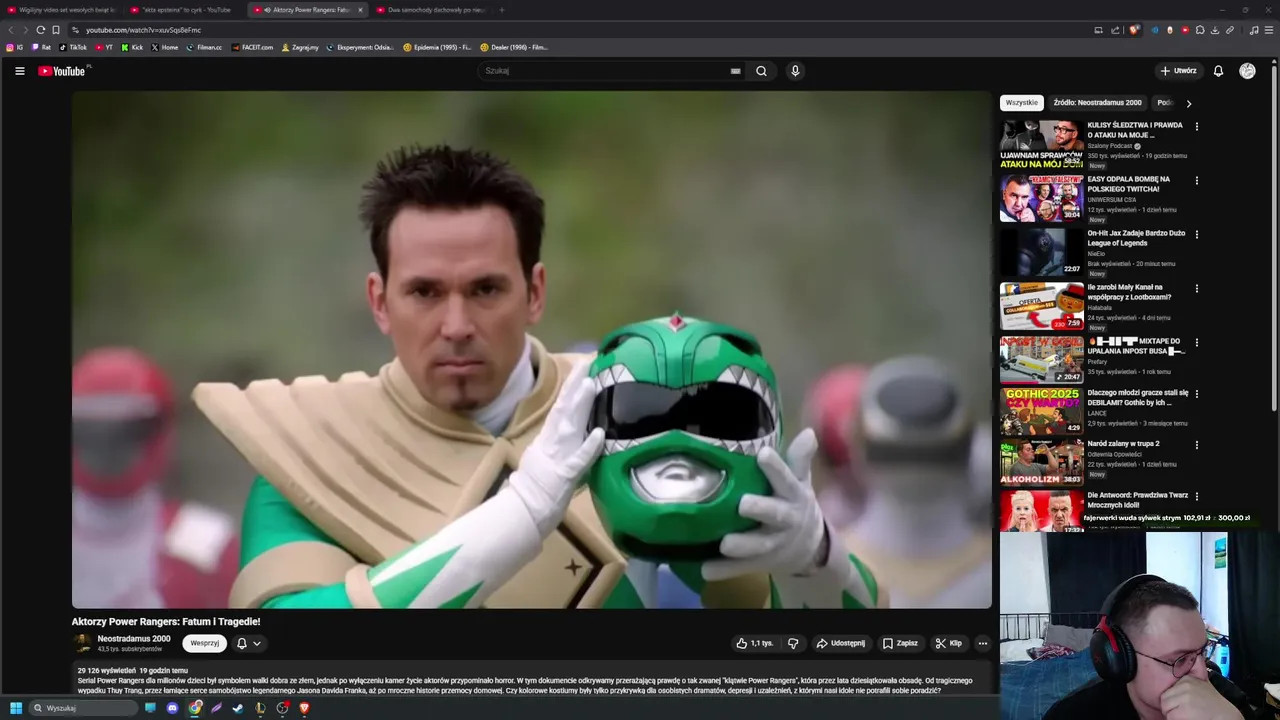1280x720 pixels.
Task: Click the Wesprzyj button
Action: [x=204, y=644]
